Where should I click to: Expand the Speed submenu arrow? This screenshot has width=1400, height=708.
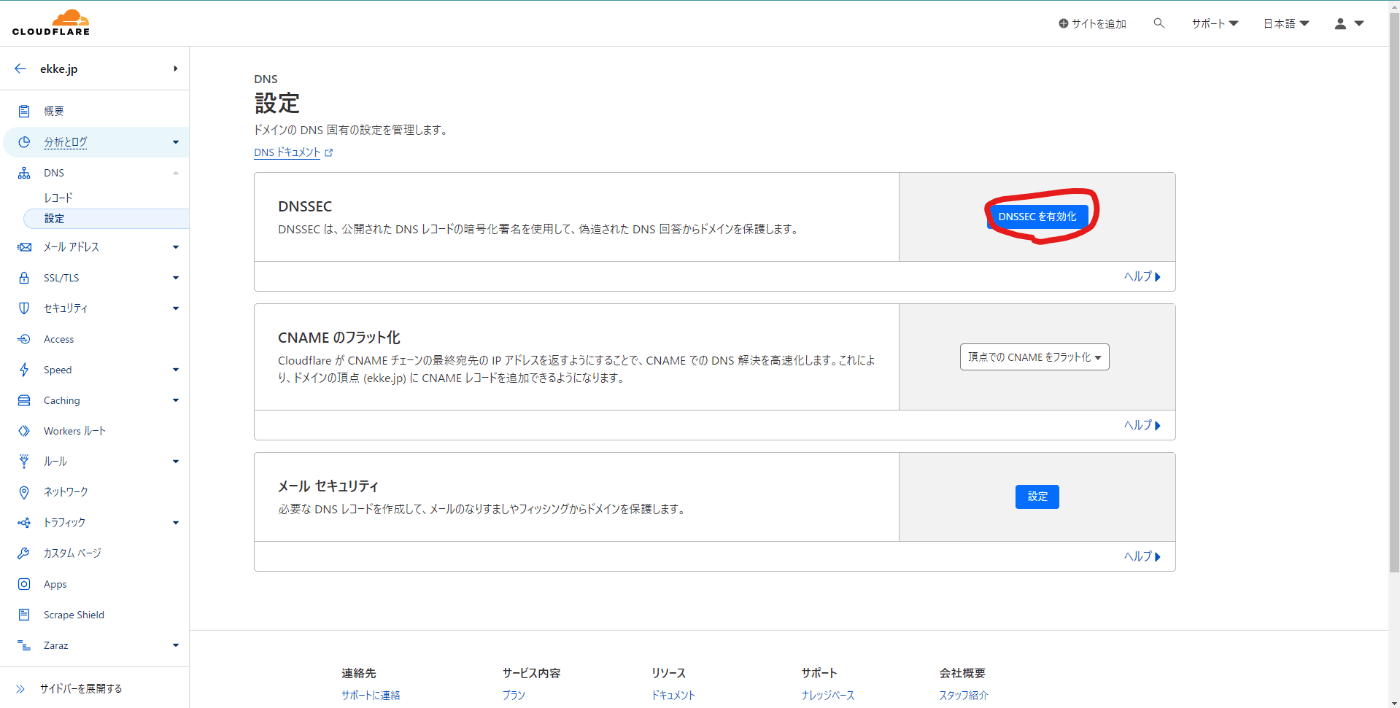(x=175, y=370)
